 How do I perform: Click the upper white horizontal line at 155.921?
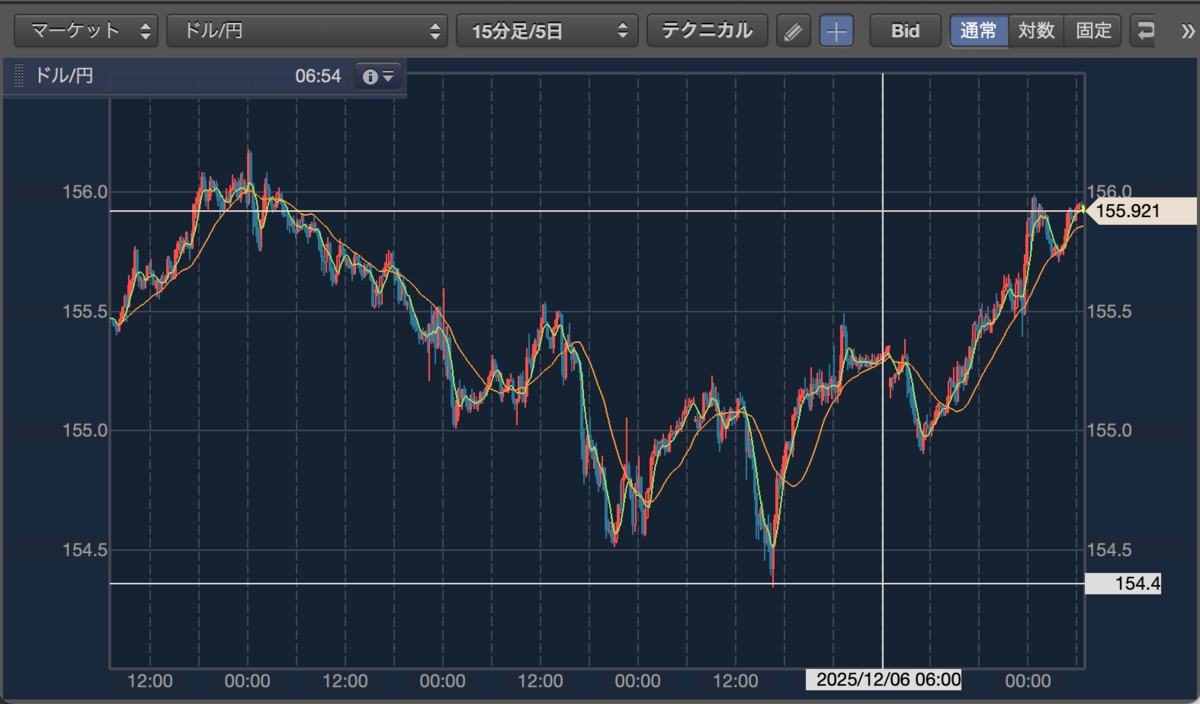[x=596, y=211]
